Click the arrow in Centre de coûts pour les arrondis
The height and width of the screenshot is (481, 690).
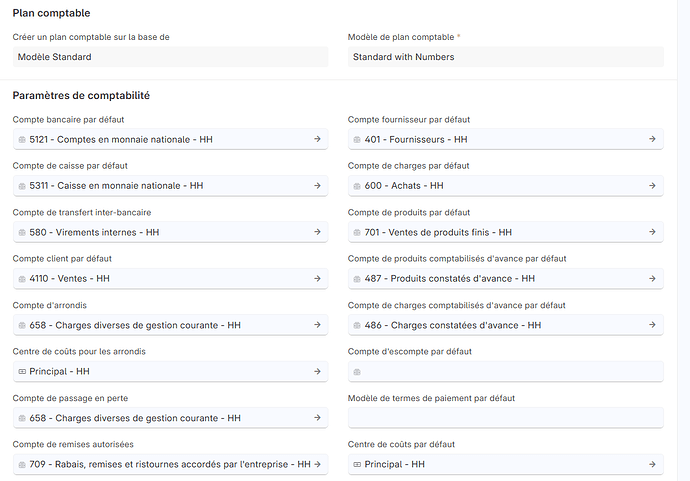[x=317, y=371]
